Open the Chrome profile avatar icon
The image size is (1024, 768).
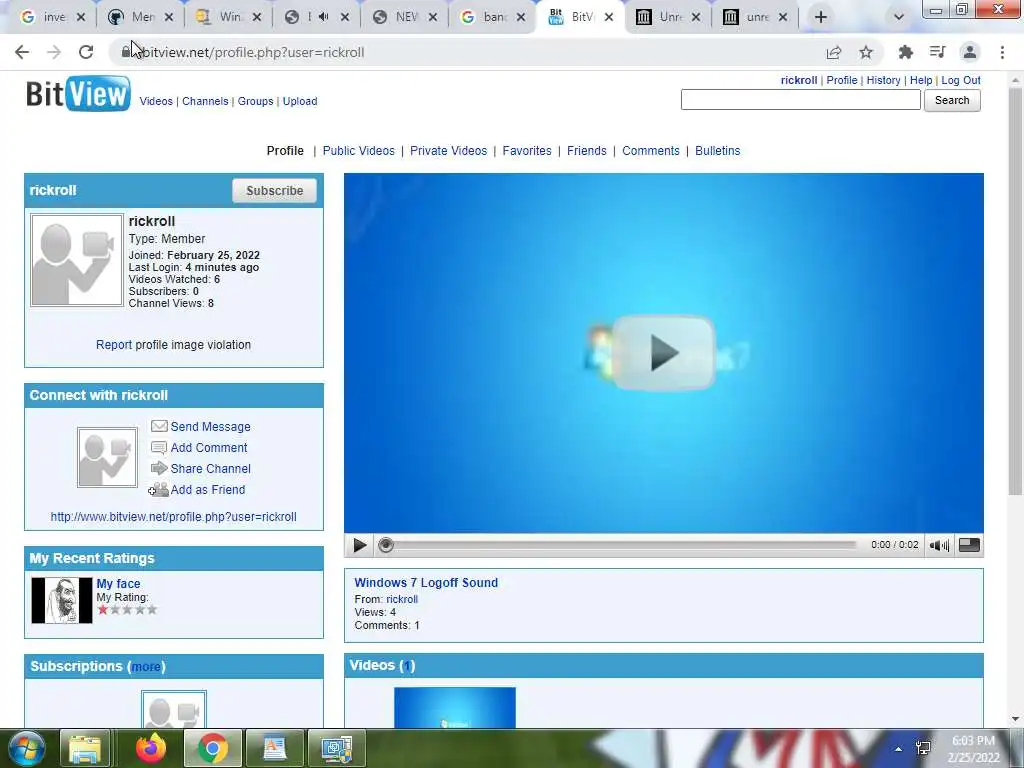coord(970,52)
